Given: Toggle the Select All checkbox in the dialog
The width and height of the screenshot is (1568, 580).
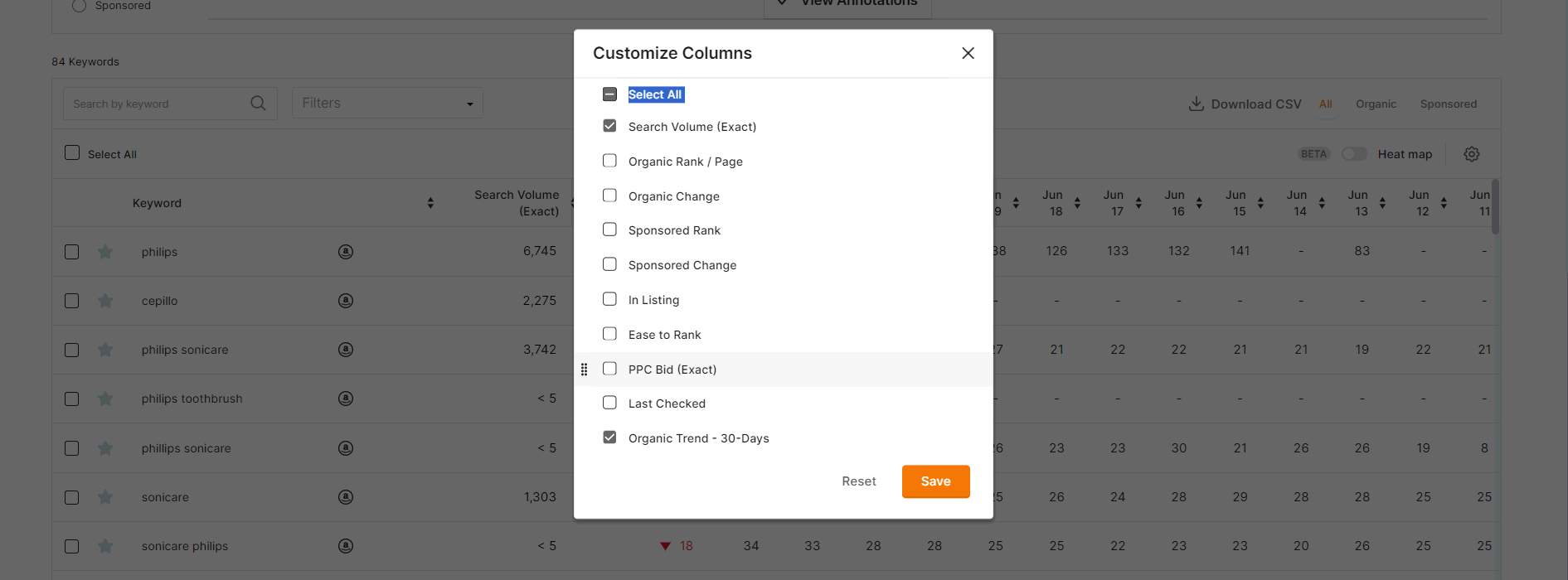Looking at the screenshot, I should 609,94.
